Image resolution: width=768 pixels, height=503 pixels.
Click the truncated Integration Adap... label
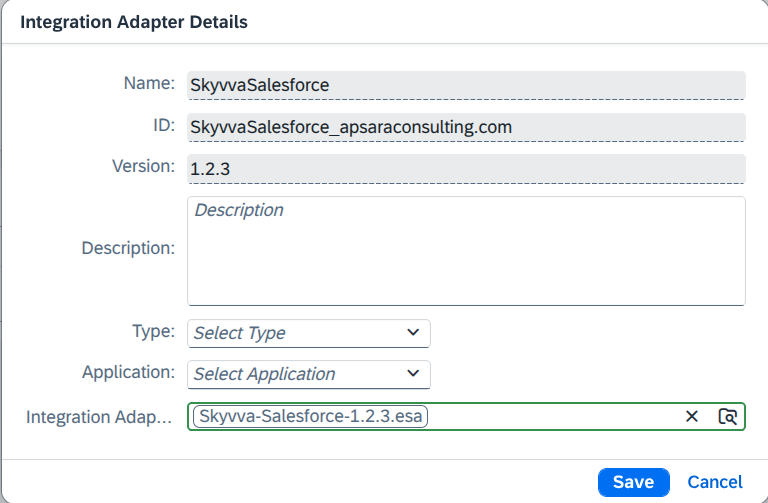pos(99,417)
